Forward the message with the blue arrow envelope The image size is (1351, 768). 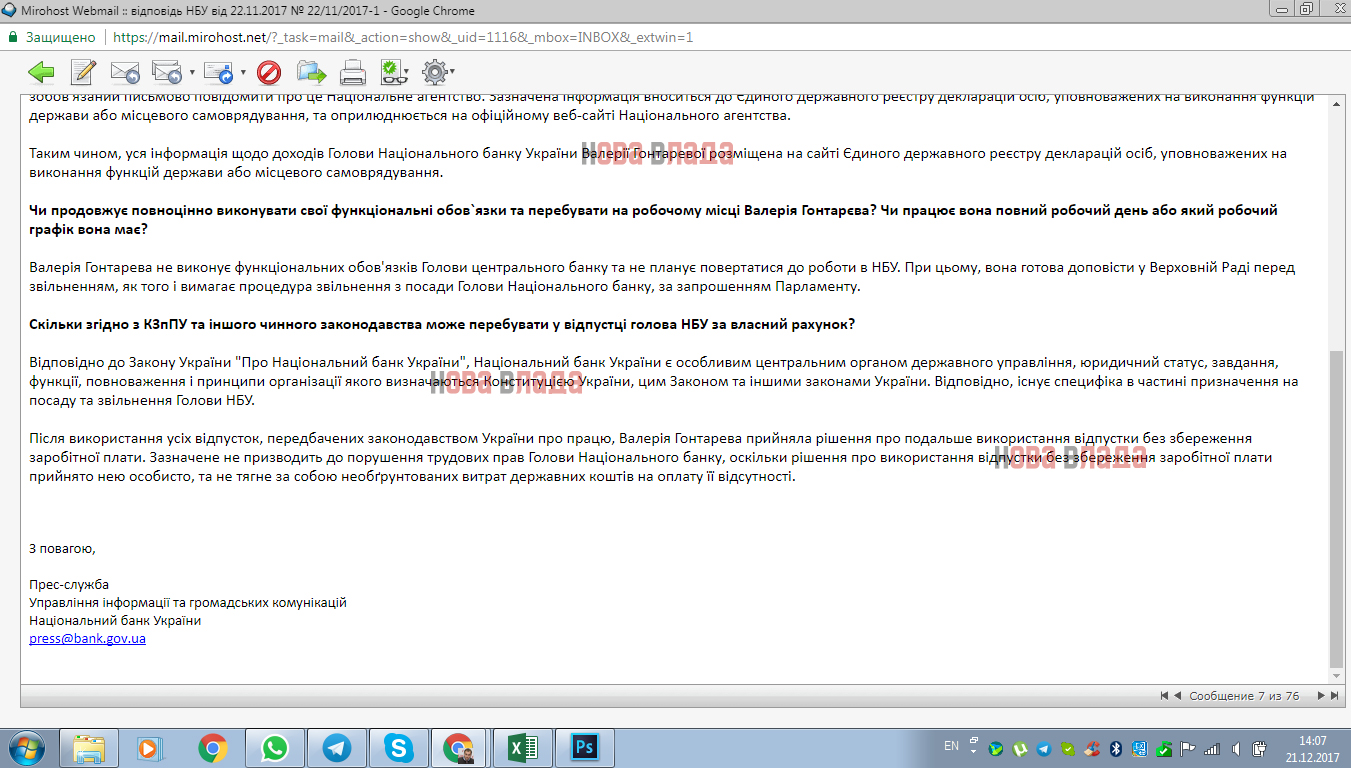coord(217,72)
